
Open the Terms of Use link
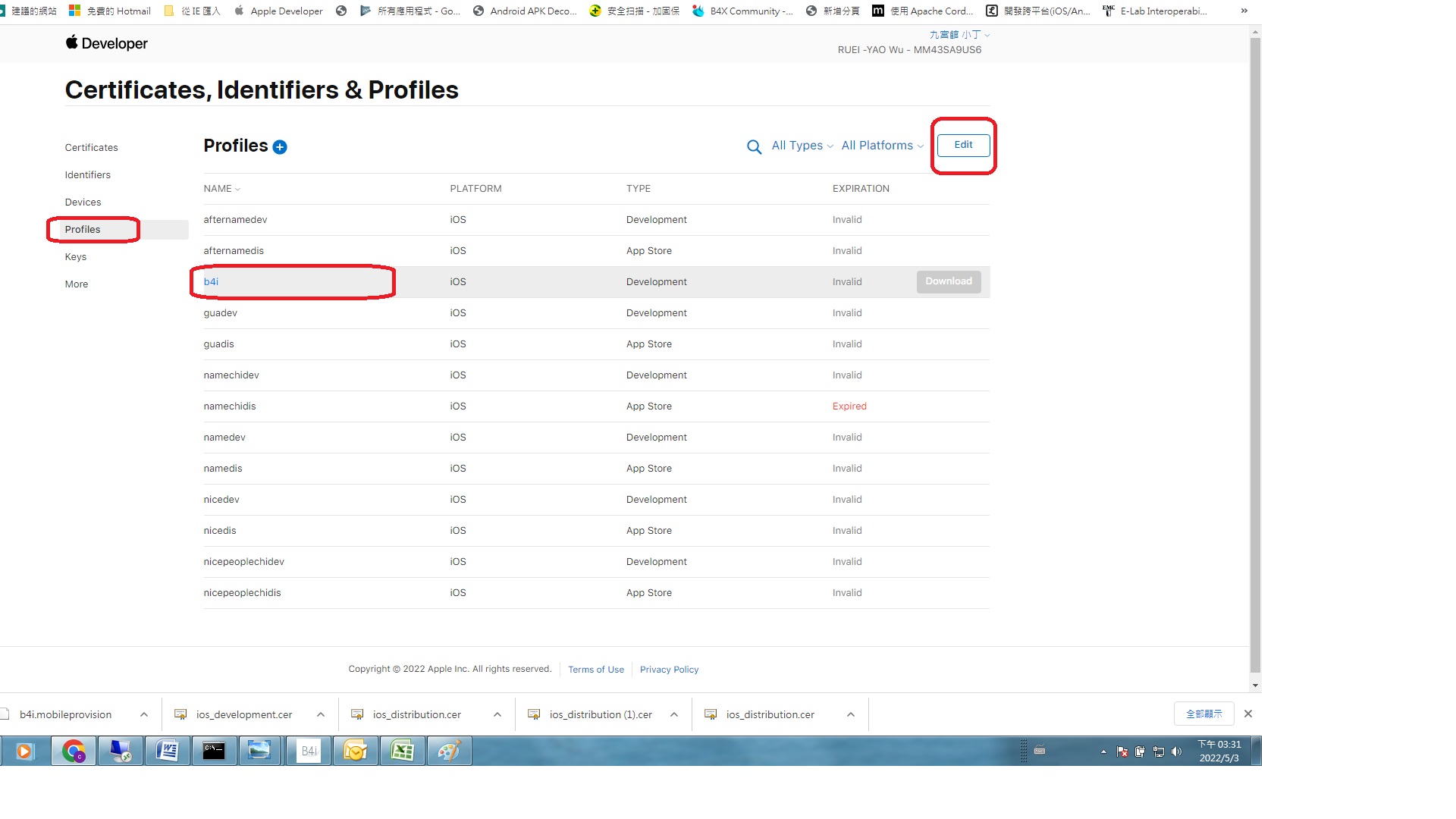pyautogui.click(x=595, y=670)
